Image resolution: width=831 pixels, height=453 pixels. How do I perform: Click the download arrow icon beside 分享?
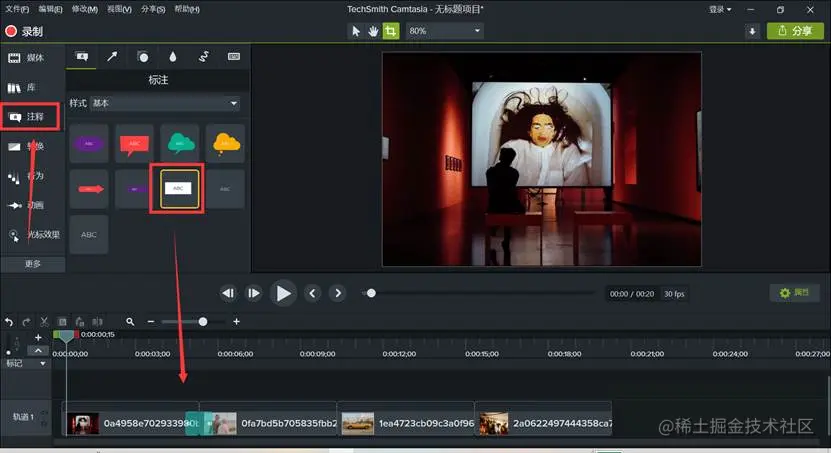point(752,31)
